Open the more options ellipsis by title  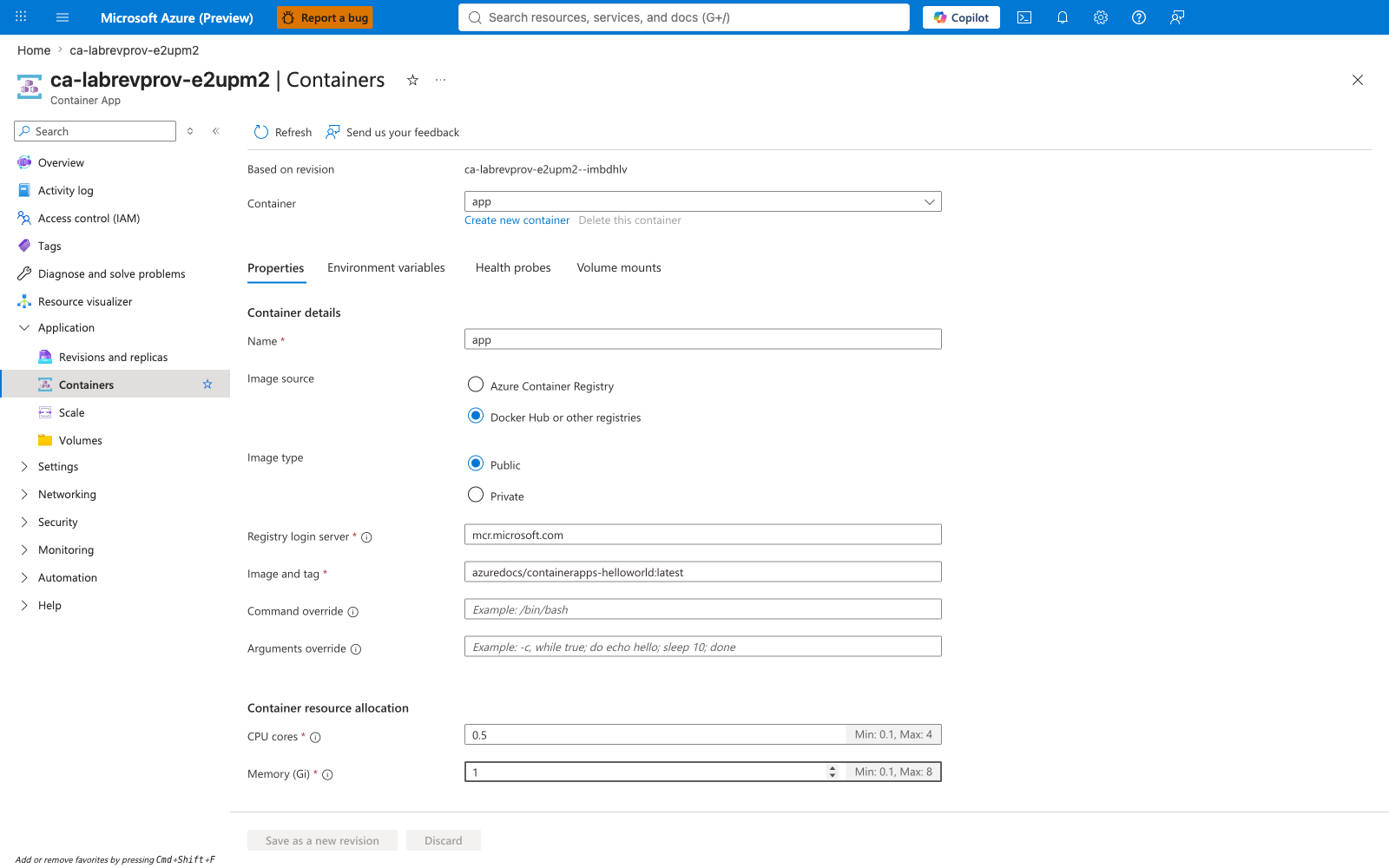(x=441, y=80)
